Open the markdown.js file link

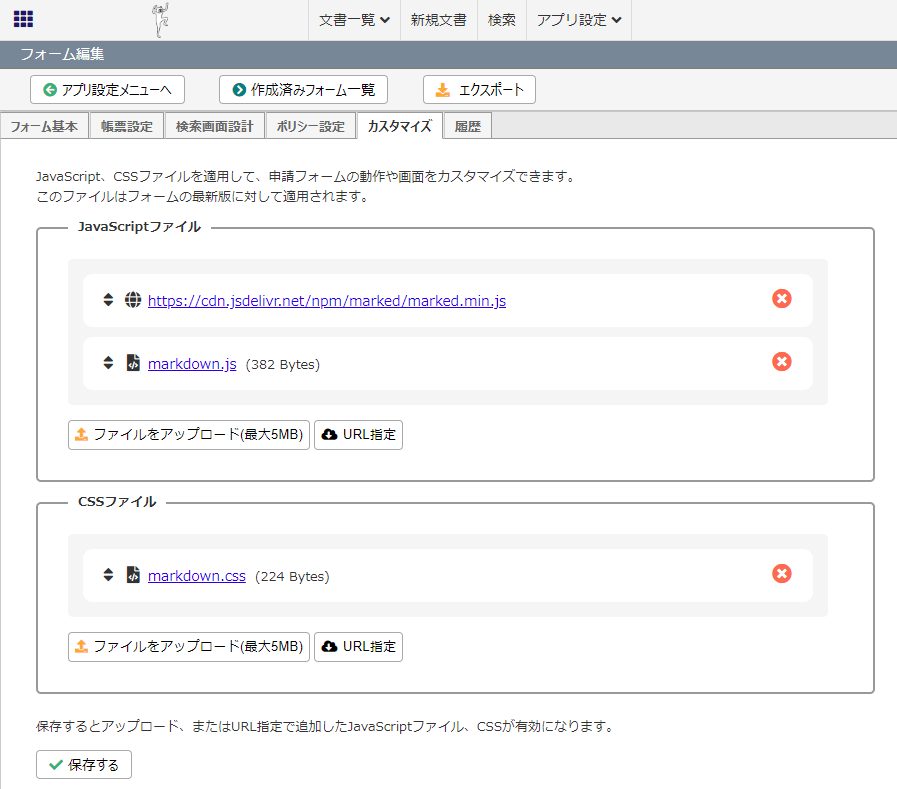pyautogui.click(x=192, y=364)
